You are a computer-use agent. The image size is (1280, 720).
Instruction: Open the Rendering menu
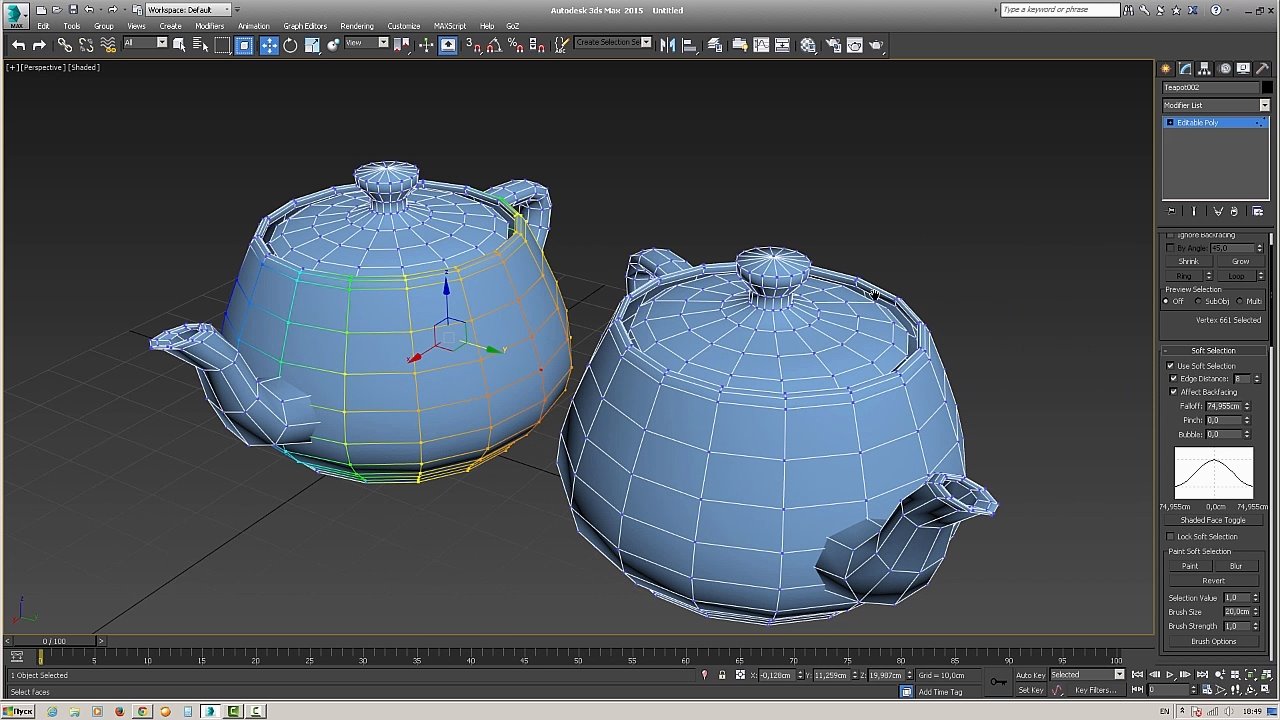pyautogui.click(x=357, y=26)
